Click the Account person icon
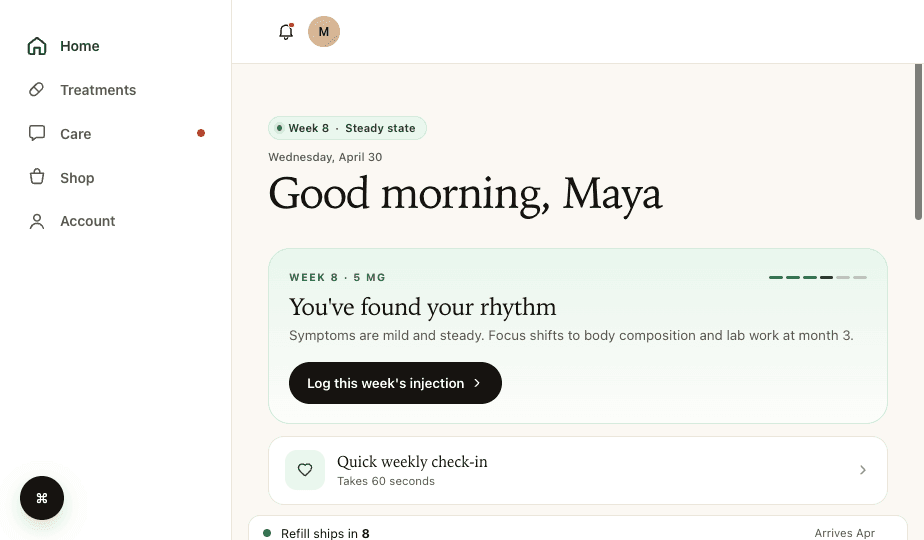Image resolution: width=924 pixels, height=540 pixels. pos(37,221)
